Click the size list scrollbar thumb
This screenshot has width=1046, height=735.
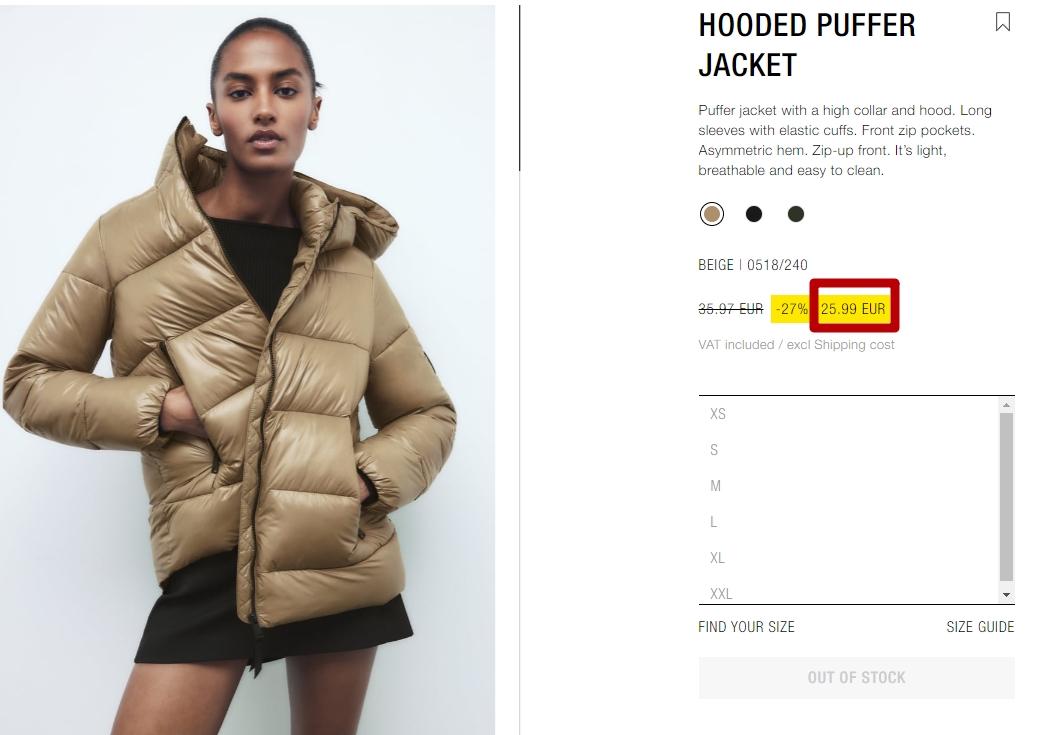click(1006, 497)
